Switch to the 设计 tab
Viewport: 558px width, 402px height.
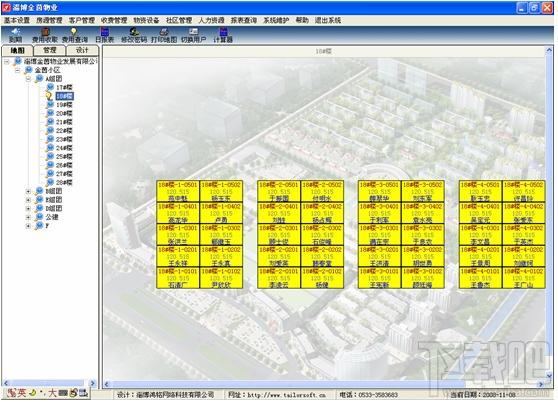pos(82,50)
